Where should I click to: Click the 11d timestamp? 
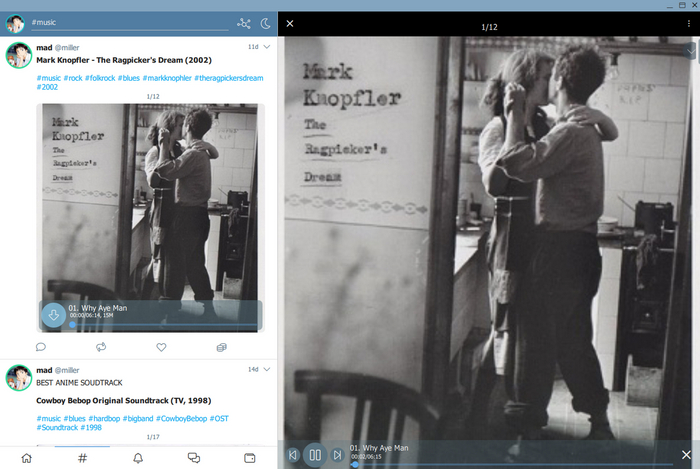tap(253, 47)
